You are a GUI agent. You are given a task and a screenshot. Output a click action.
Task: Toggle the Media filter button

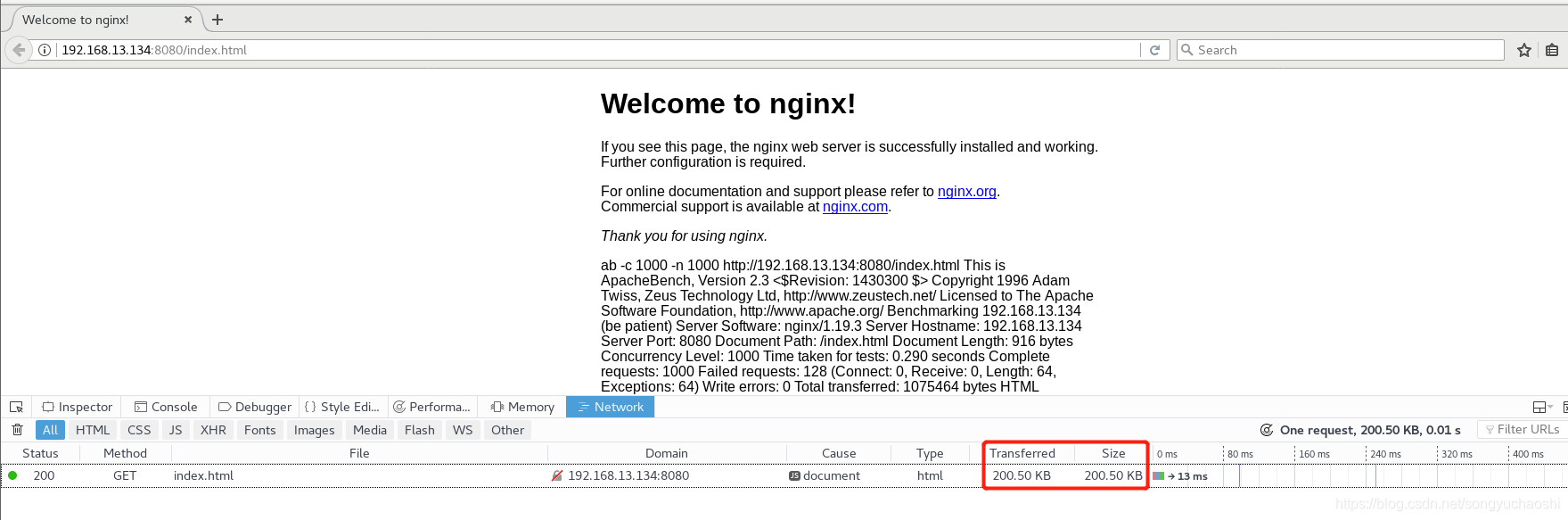370,430
